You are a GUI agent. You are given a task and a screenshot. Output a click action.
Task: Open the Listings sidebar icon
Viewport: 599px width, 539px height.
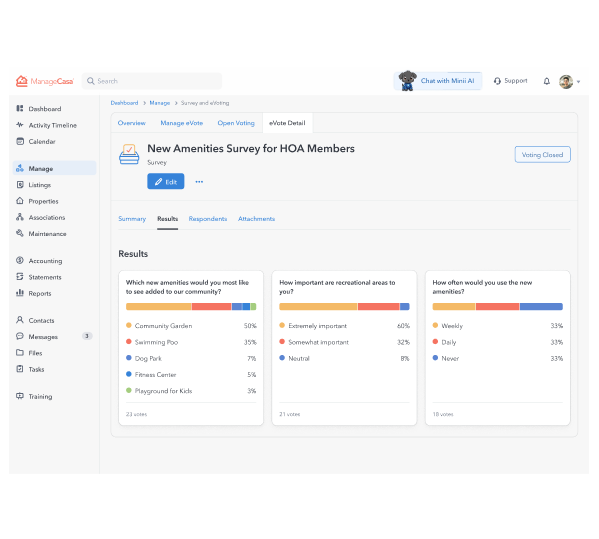point(20,185)
